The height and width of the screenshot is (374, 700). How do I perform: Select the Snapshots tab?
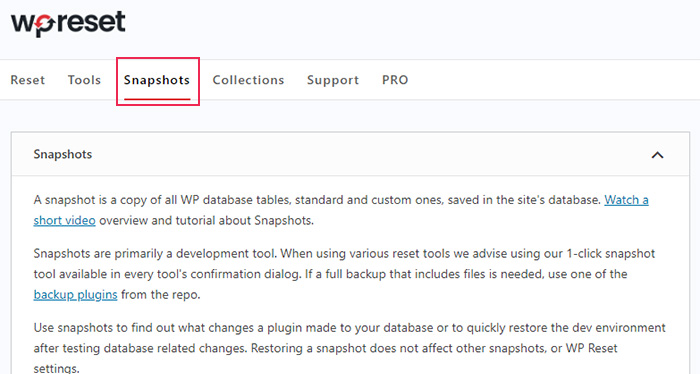click(x=157, y=80)
